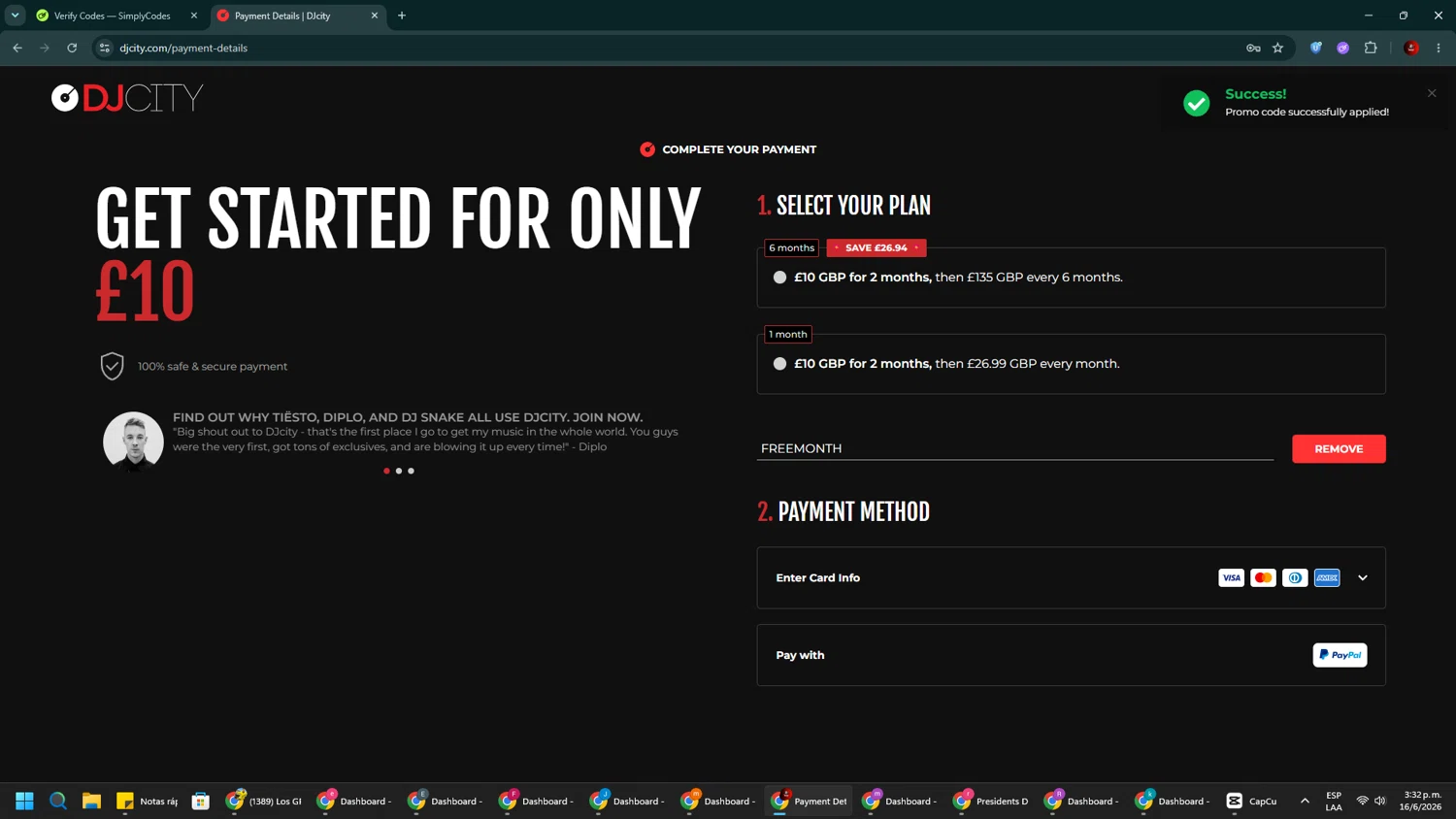The image size is (1456, 819).
Task: Open Microsoft Store from the taskbar
Action: click(x=201, y=801)
